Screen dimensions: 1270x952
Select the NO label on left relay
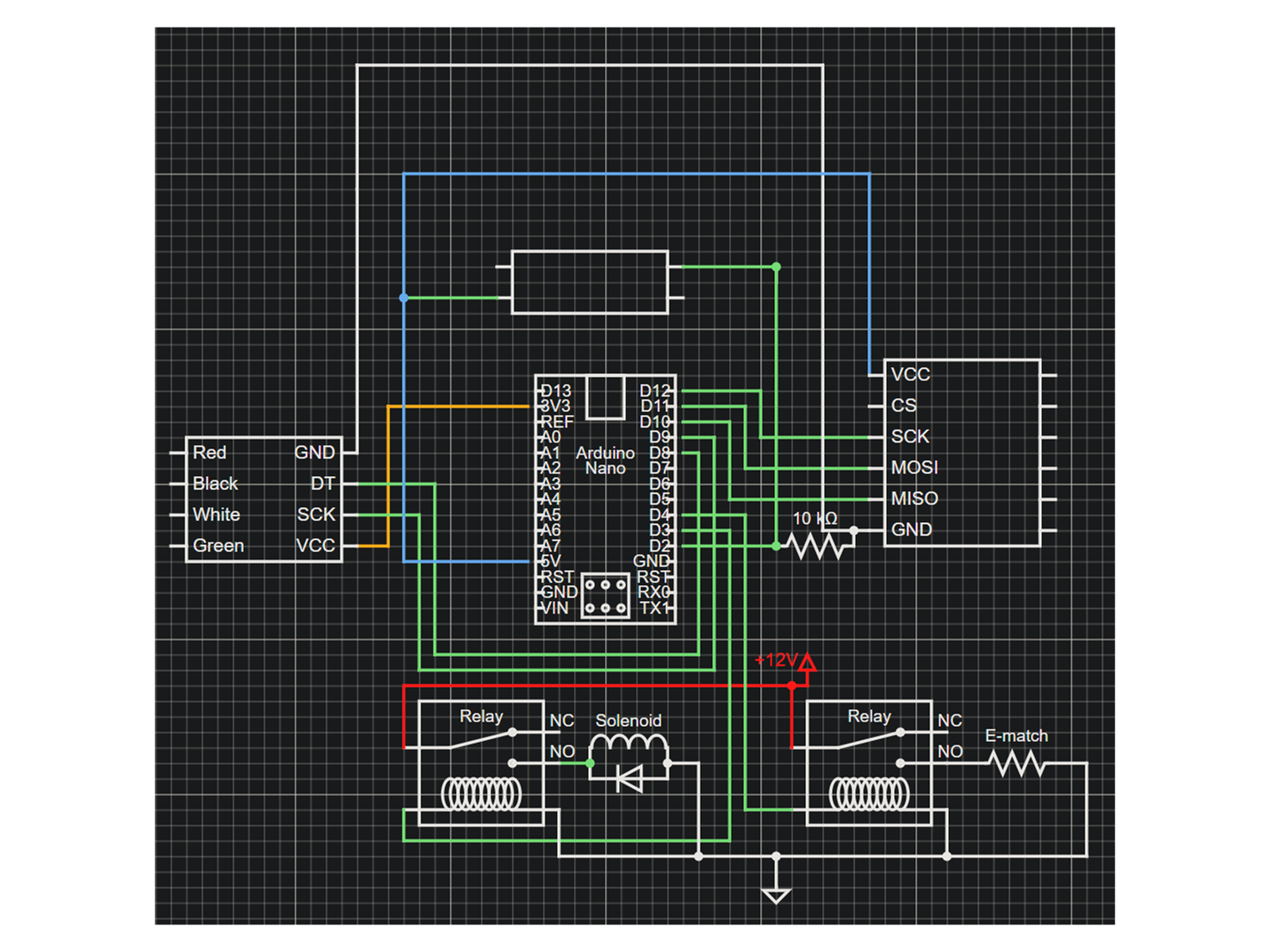point(562,752)
